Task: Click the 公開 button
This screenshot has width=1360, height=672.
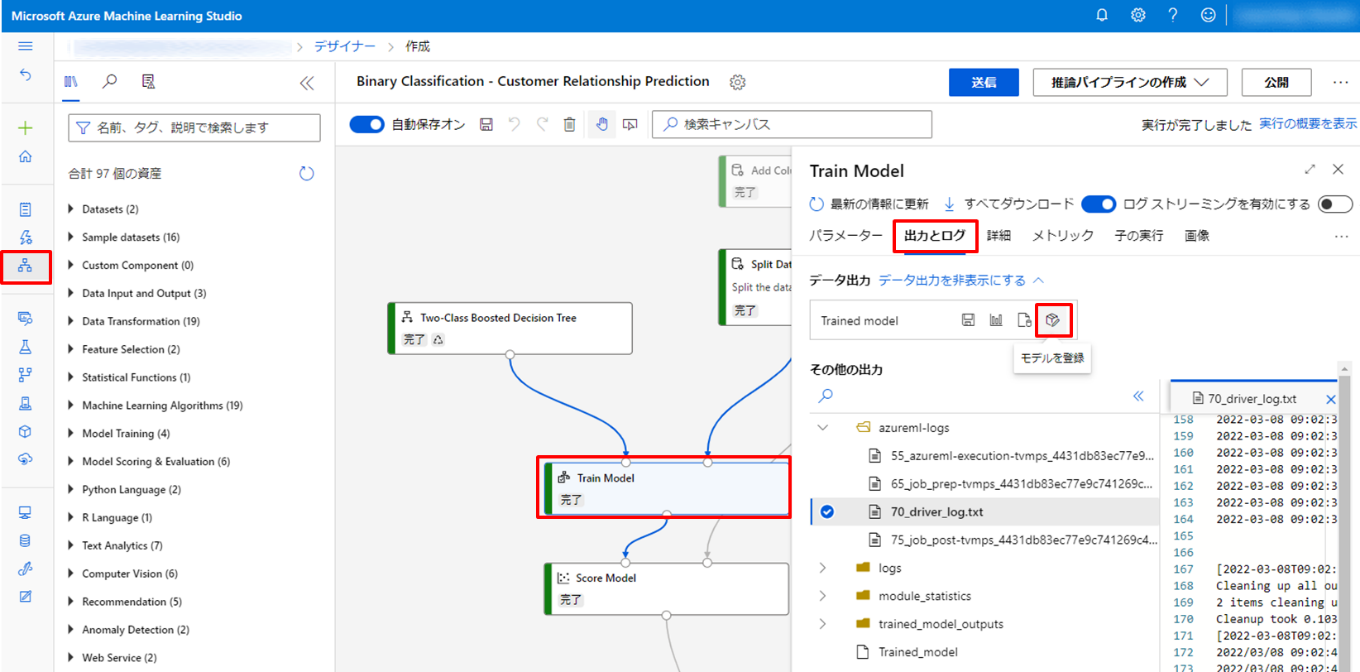Action: (x=1276, y=82)
